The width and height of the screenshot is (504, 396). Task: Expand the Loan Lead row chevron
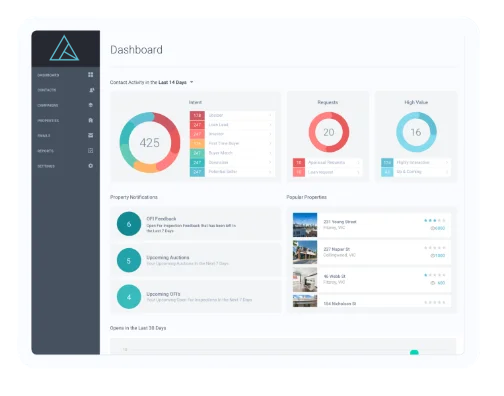click(x=270, y=125)
